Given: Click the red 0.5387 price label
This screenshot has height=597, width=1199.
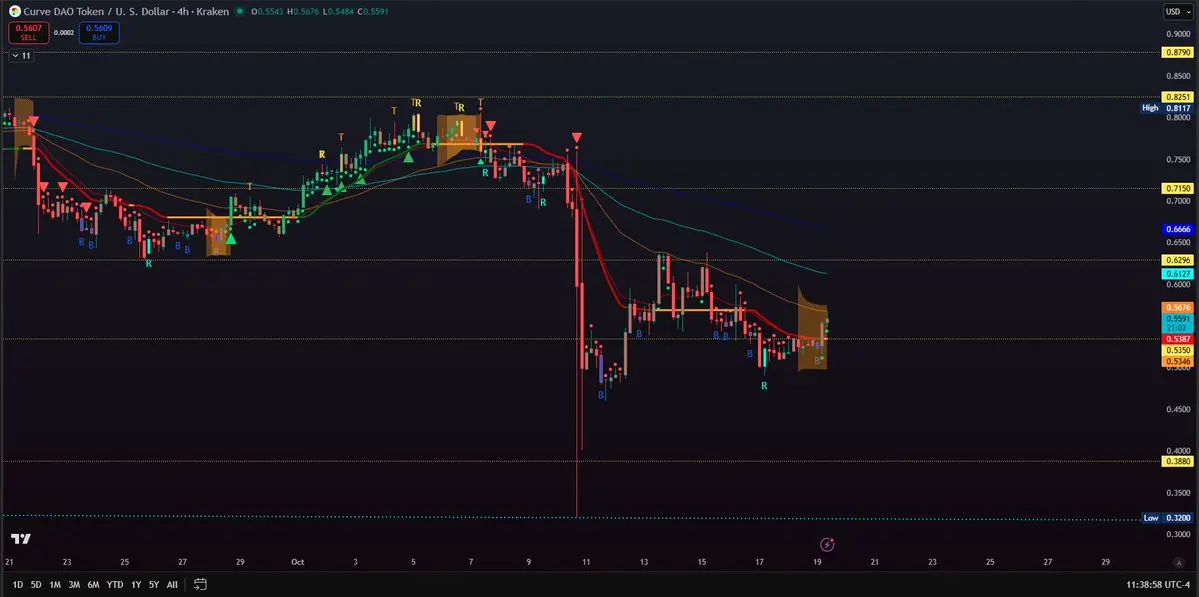Looking at the screenshot, I should tap(1176, 339).
